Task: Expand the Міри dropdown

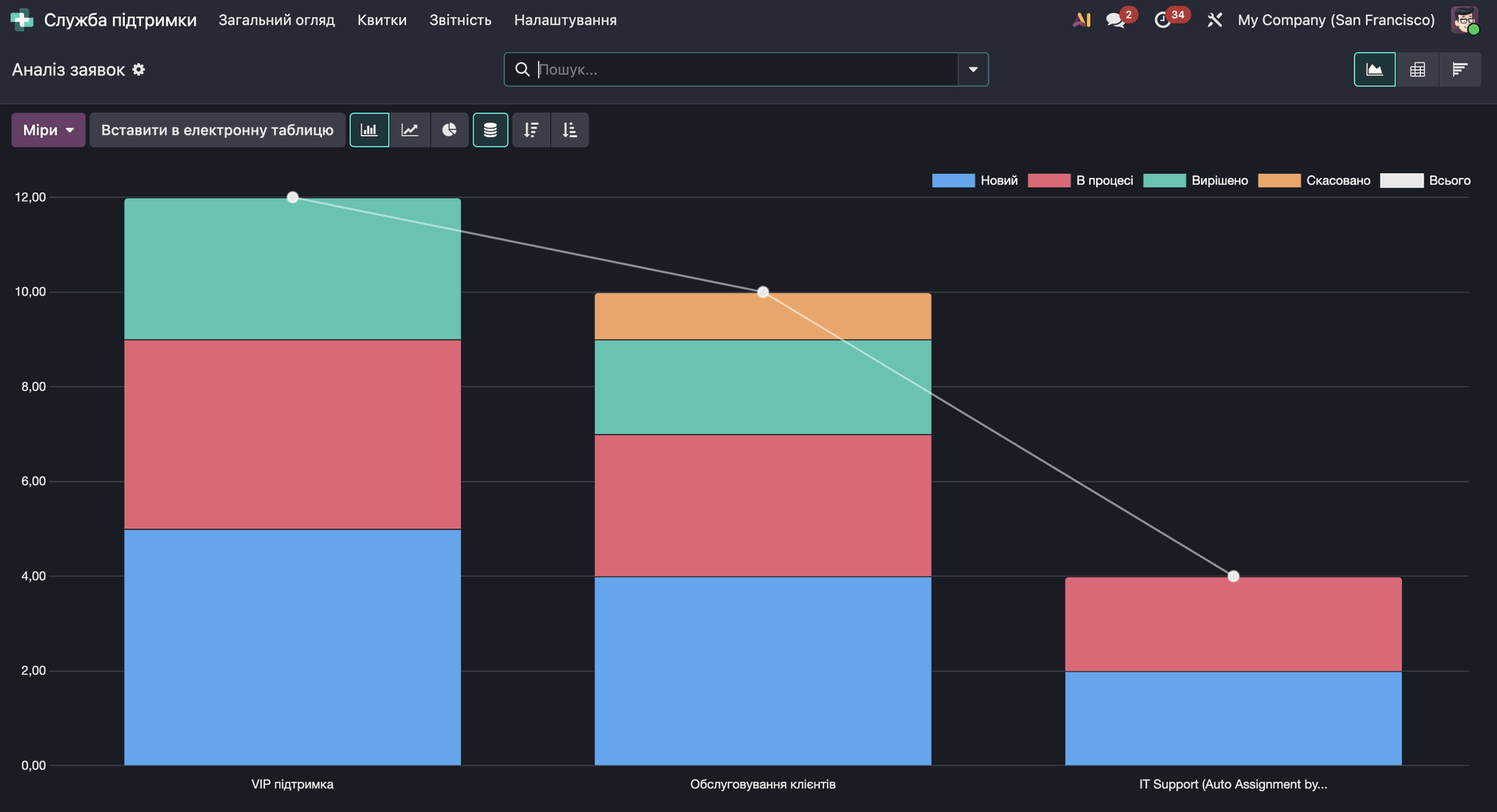Action: (48, 130)
